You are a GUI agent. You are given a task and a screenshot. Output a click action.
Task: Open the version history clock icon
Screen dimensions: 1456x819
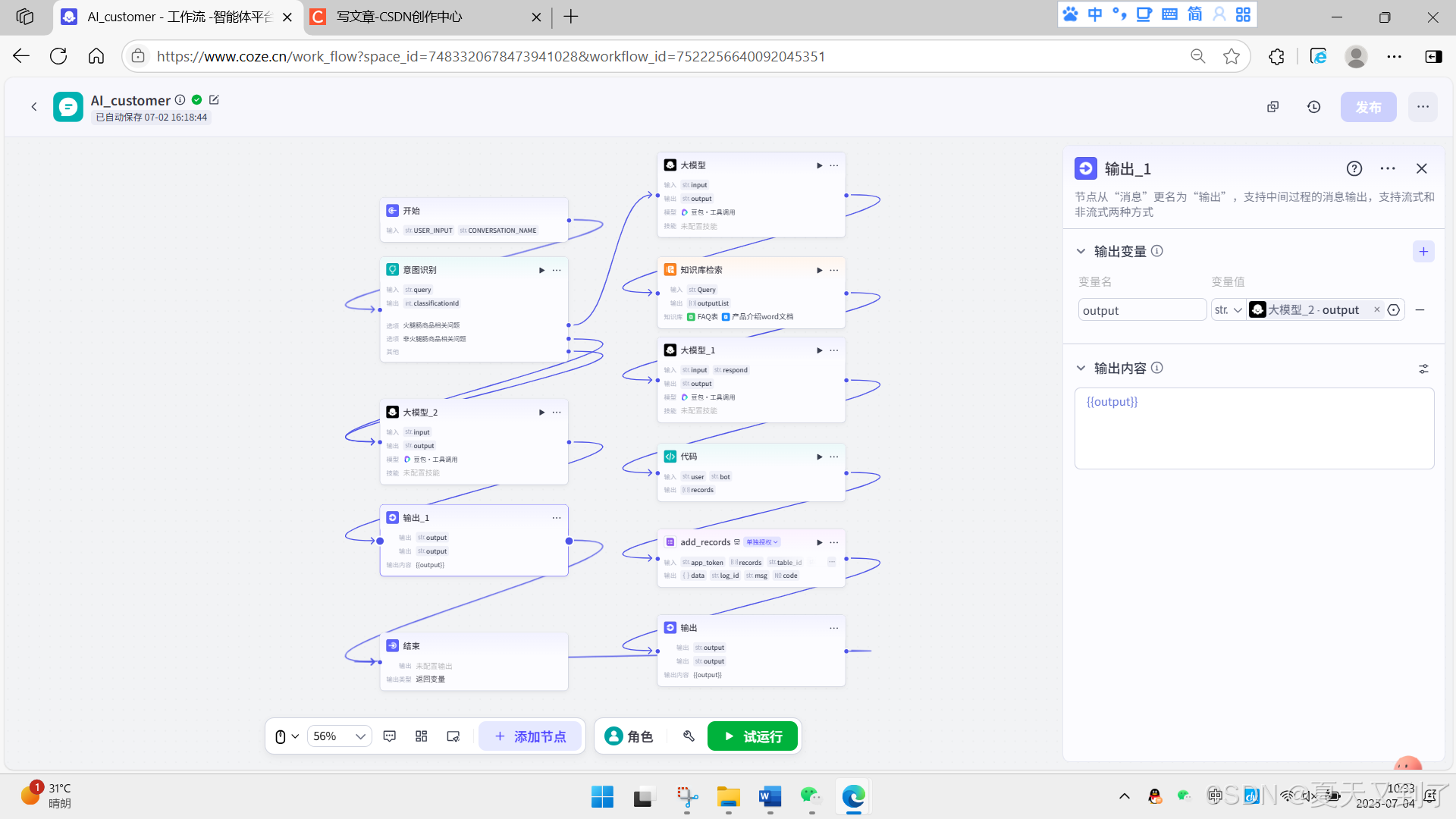(1314, 107)
